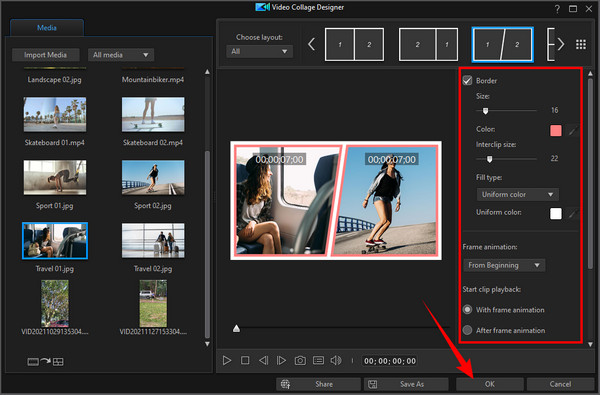Click the auto-fill media to layout icon

point(46,361)
